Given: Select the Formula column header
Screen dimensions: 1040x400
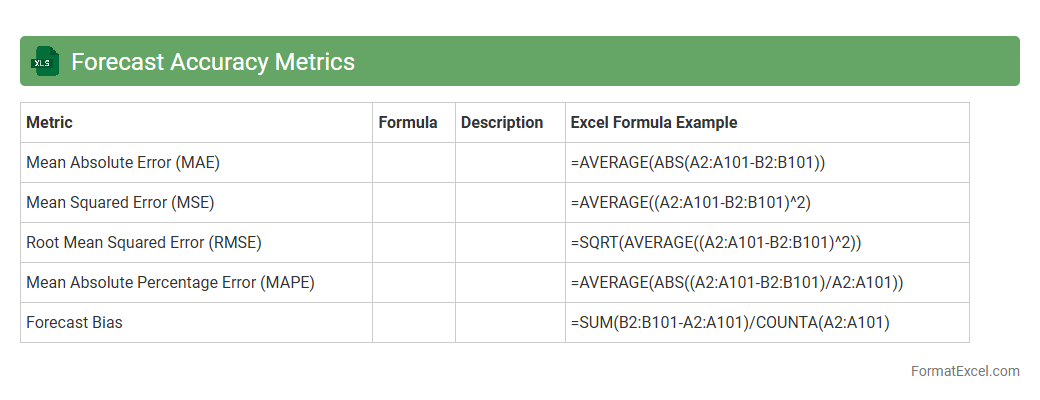Looking at the screenshot, I should pyautogui.click(x=408, y=123).
